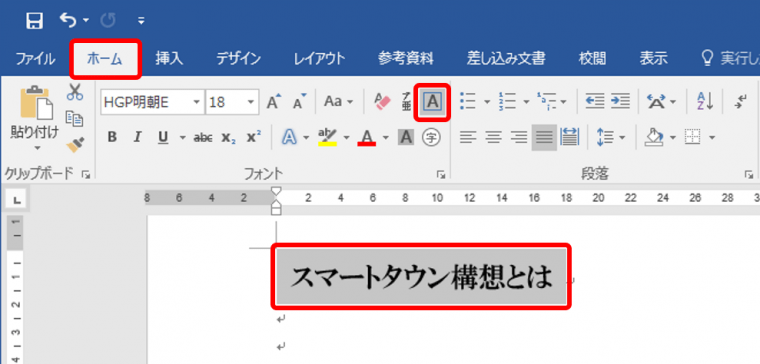Open highlight color dropdown arrow
Image resolution: width=760 pixels, height=364 pixels.
347,138
